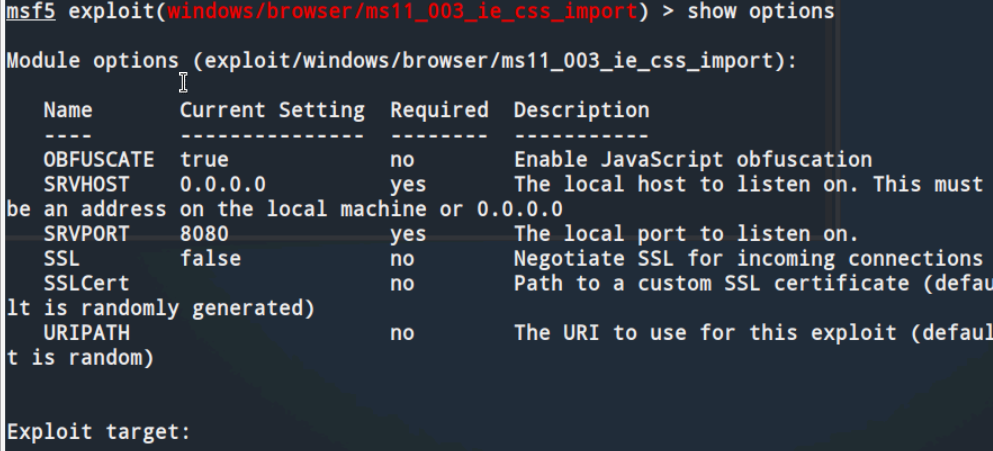Click the Description column header
The image size is (993, 451).
tap(581, 110)
